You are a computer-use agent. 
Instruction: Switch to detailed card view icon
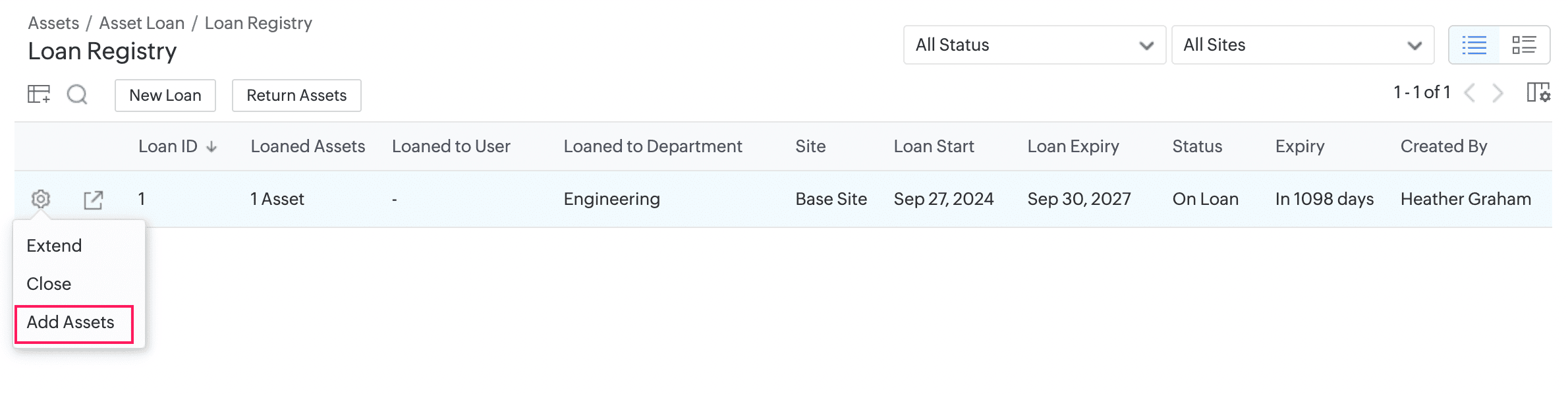point(1524,45)
